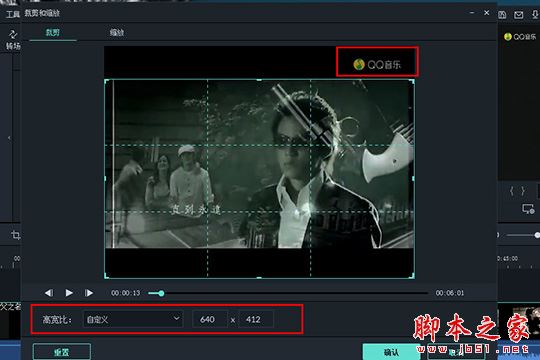Click the crop tool icon in timeline toolbar
The width and height of the screenshot is (540, 360).
pyautogui.click(x=15, y=235)
